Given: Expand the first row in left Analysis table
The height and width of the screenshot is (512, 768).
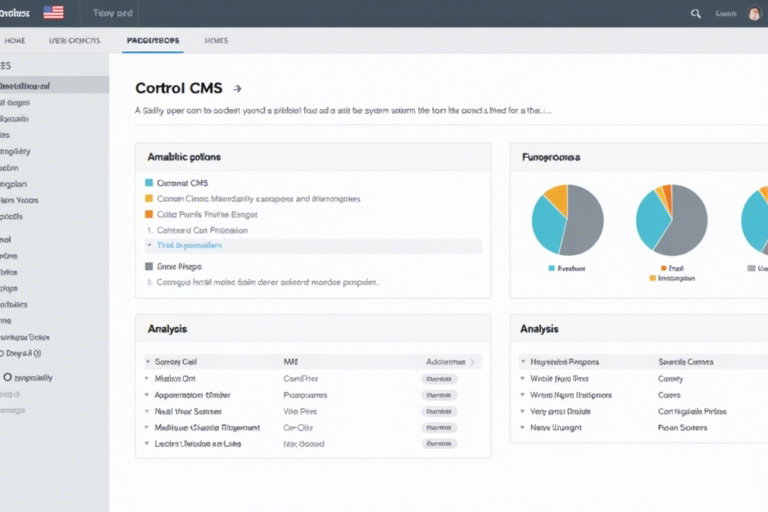Looking at the screenshot, I should click(148, 362).
